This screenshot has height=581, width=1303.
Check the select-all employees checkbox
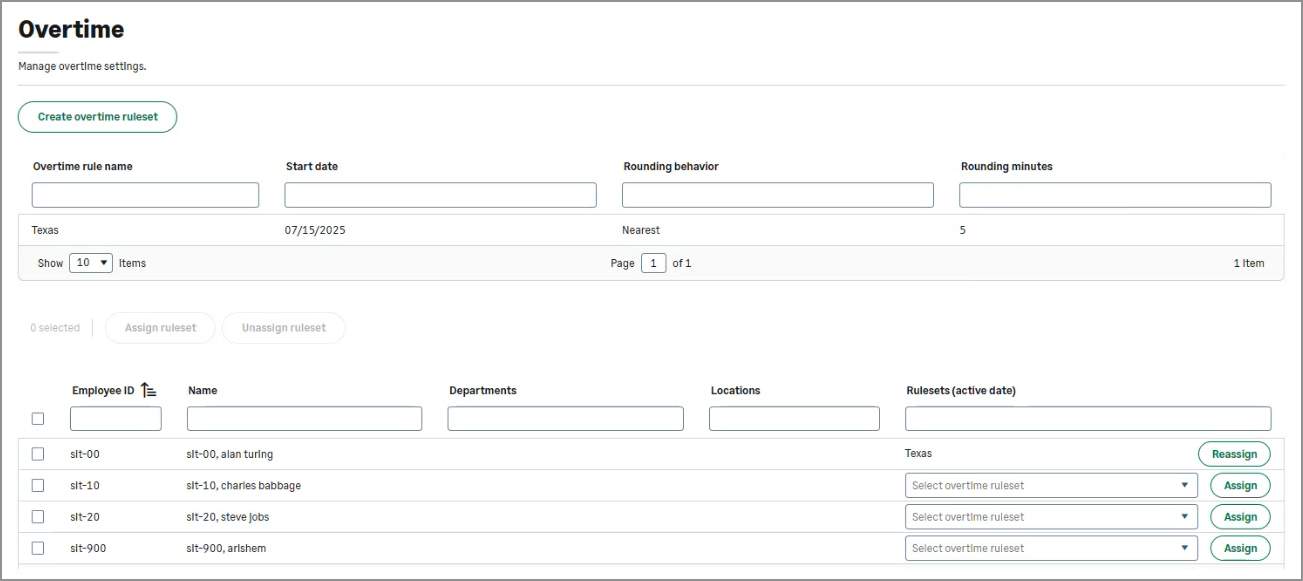point(38,419)
